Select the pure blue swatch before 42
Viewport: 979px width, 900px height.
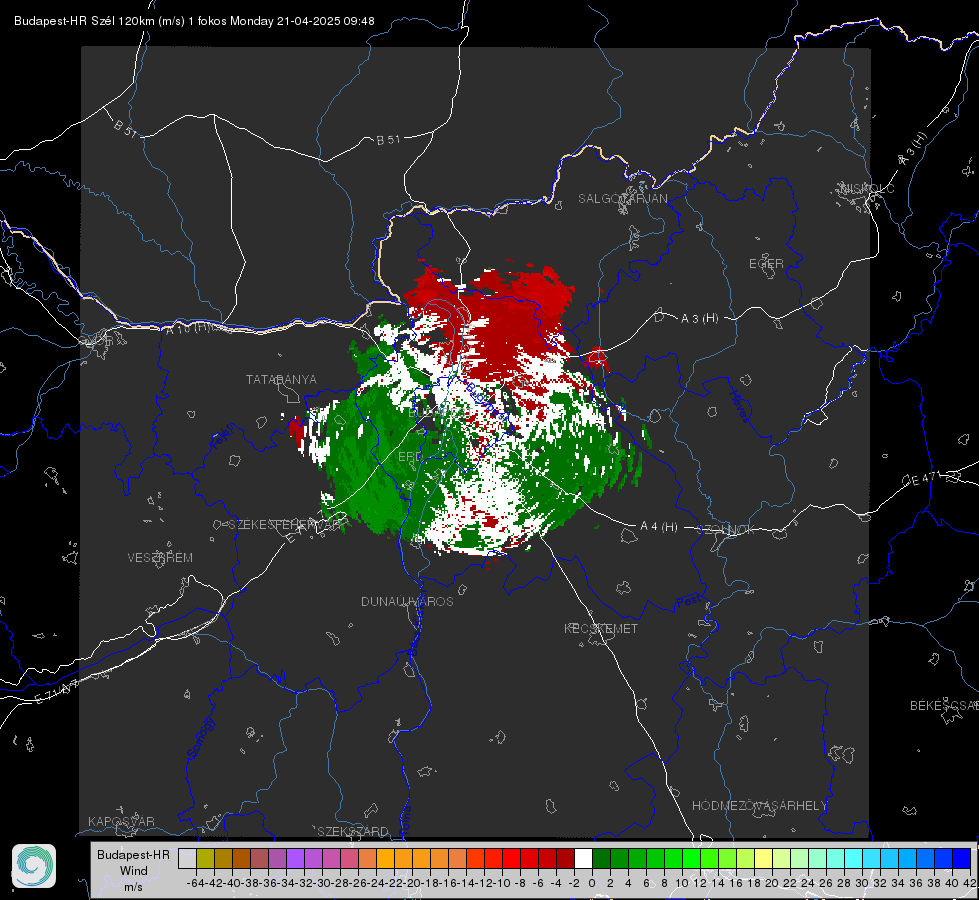[962, 858]
